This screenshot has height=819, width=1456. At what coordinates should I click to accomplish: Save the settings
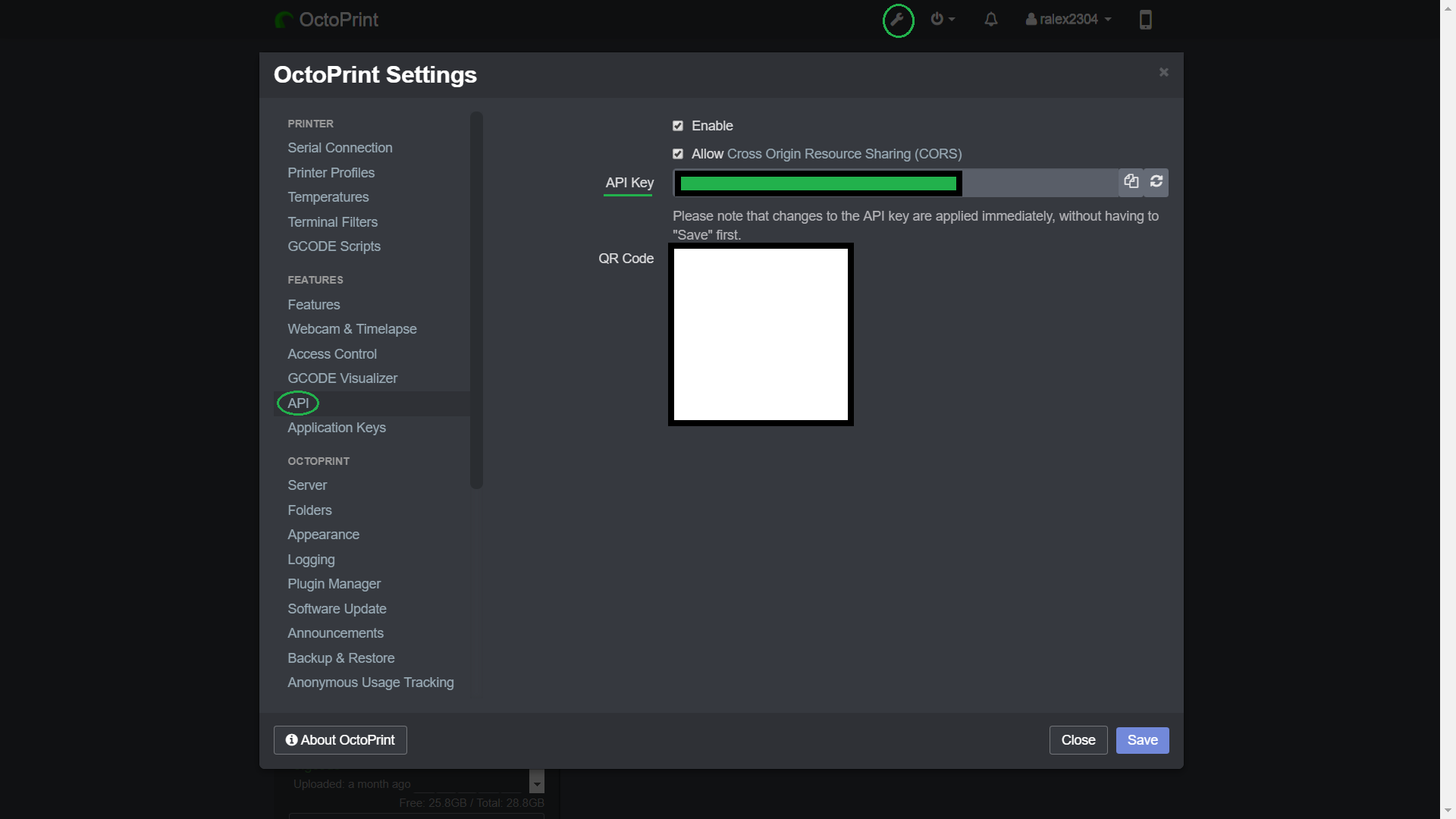click(1142, 740)
